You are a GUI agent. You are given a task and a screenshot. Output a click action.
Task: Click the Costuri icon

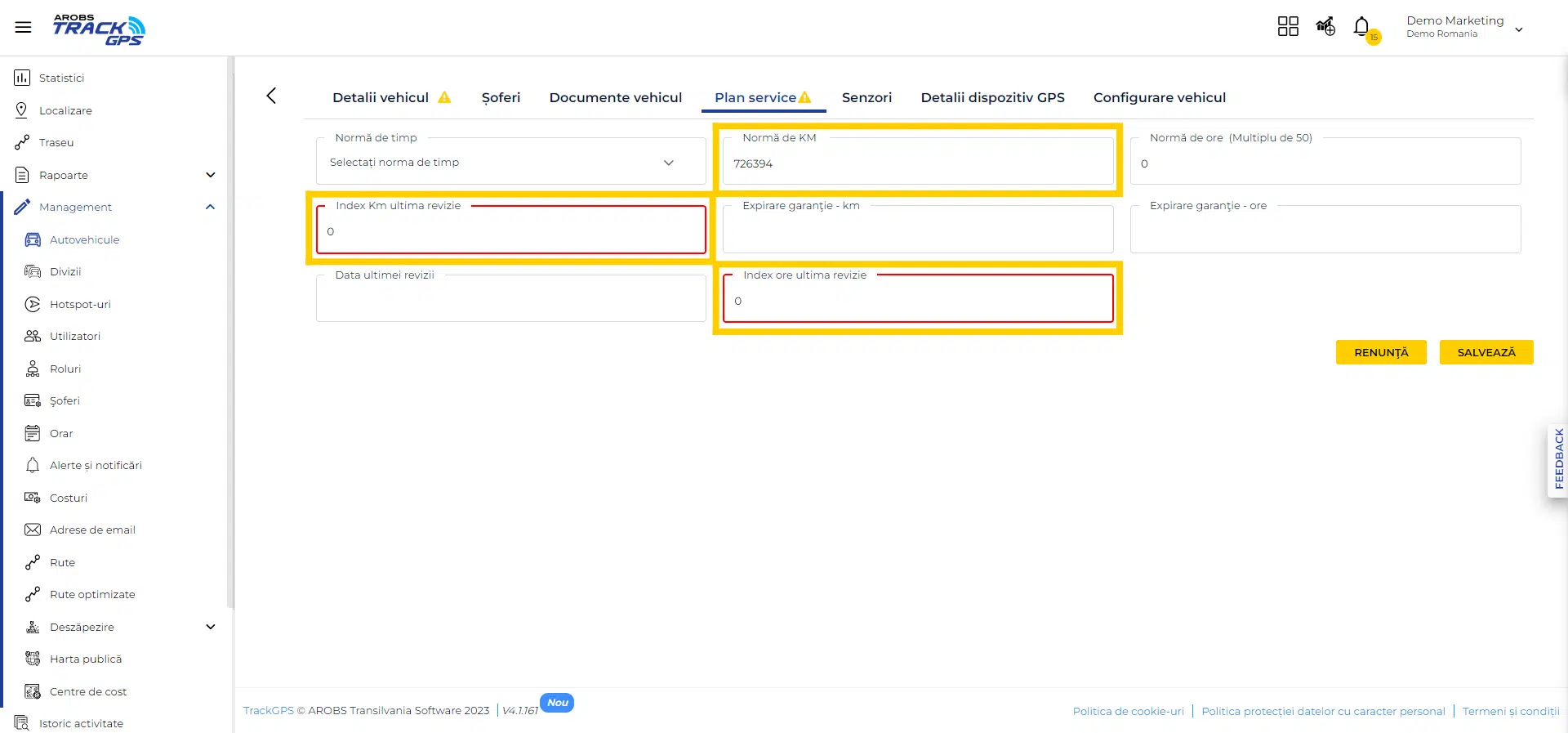click(33, 498)
